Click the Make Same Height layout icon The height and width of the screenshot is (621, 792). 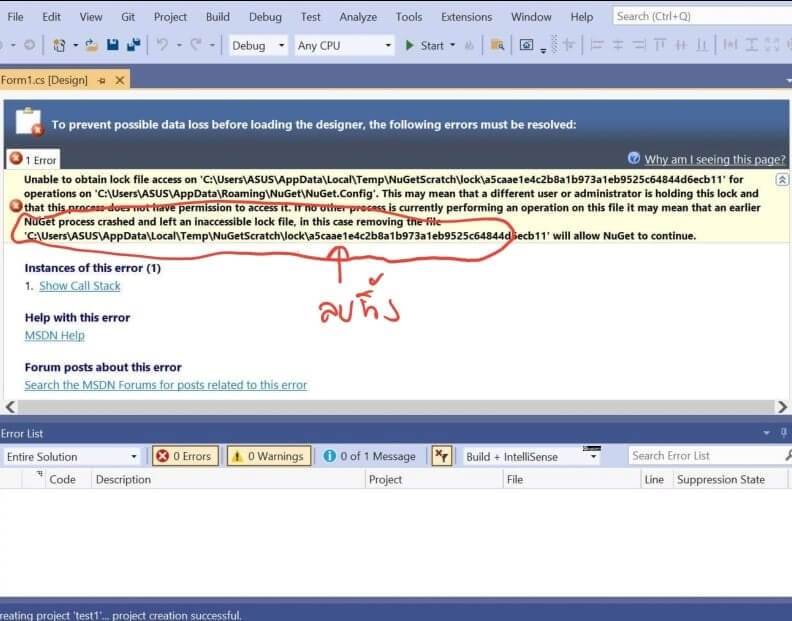[x=751, y=45]
